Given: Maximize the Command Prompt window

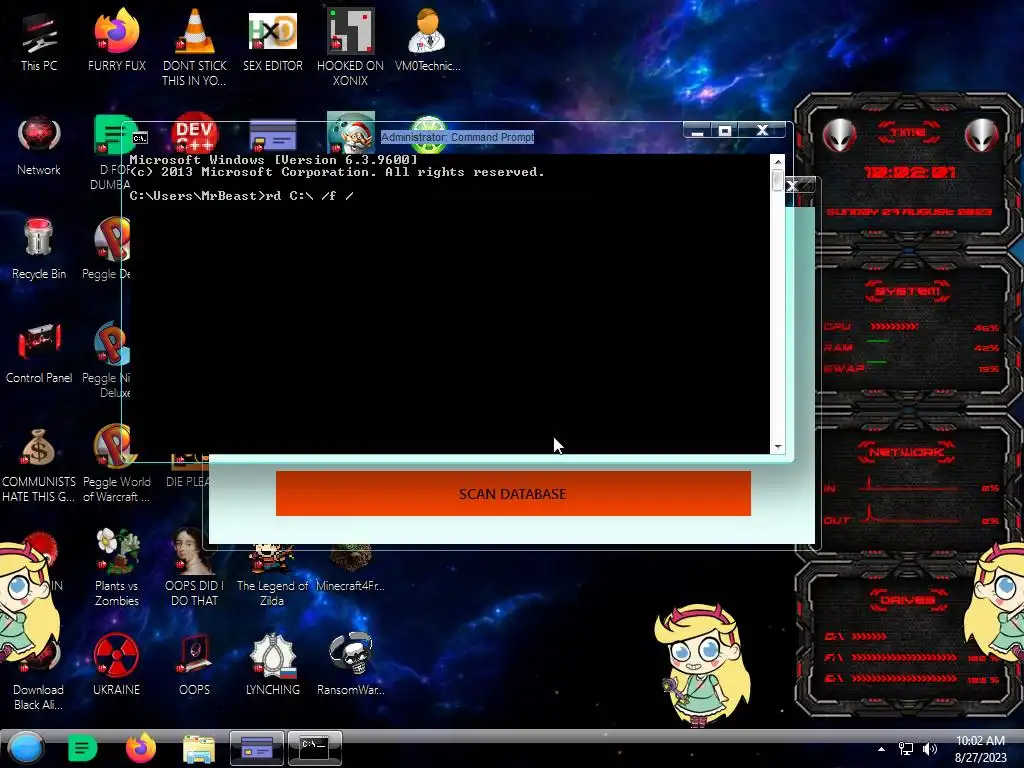Looking at the screenshot, I should point(725,131).
